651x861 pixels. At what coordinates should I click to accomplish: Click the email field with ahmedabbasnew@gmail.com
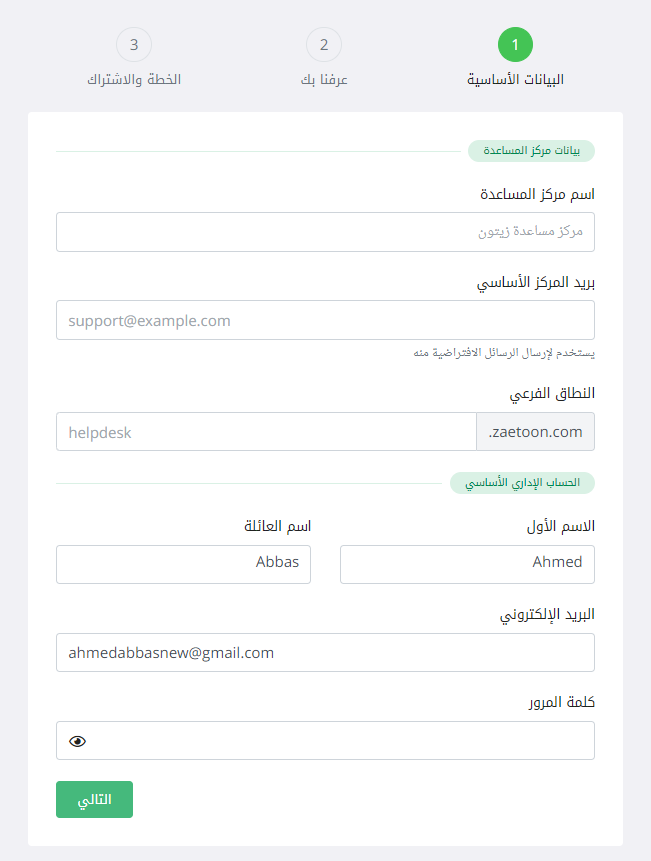325,652
